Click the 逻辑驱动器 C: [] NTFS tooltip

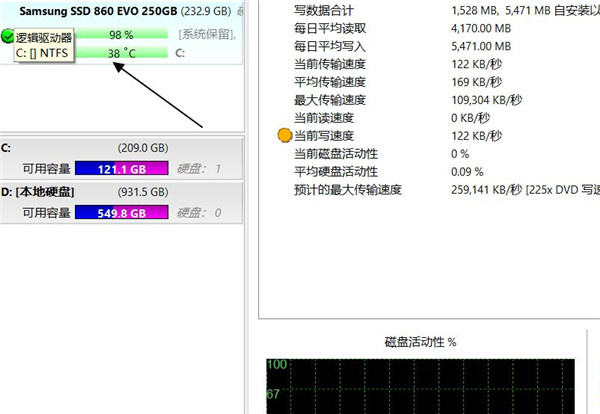click(44, 45)
